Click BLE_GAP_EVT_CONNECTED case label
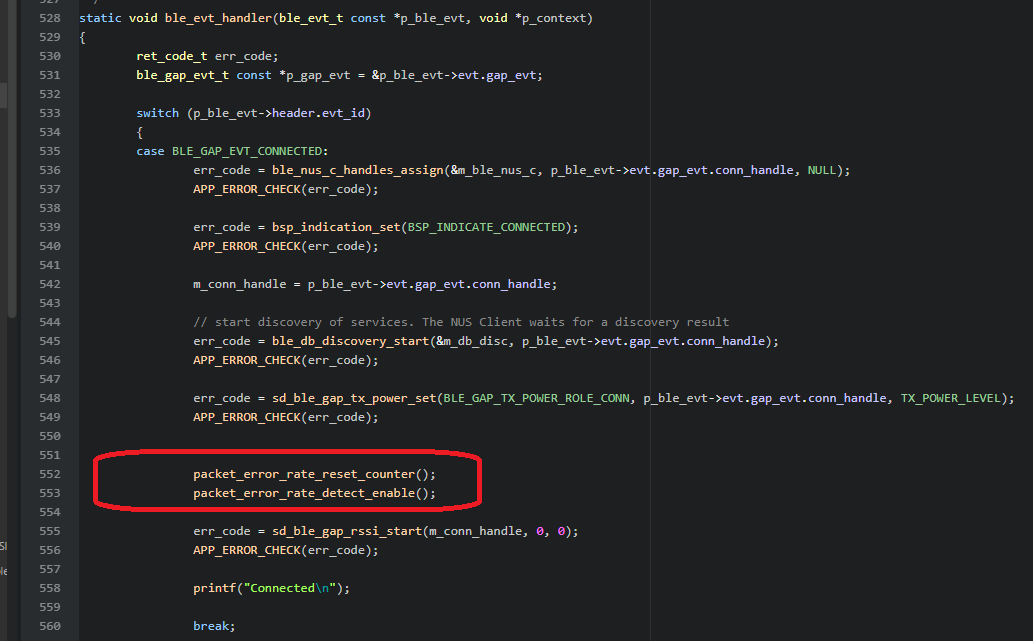 pyautogui.click(x=247, y=152)
